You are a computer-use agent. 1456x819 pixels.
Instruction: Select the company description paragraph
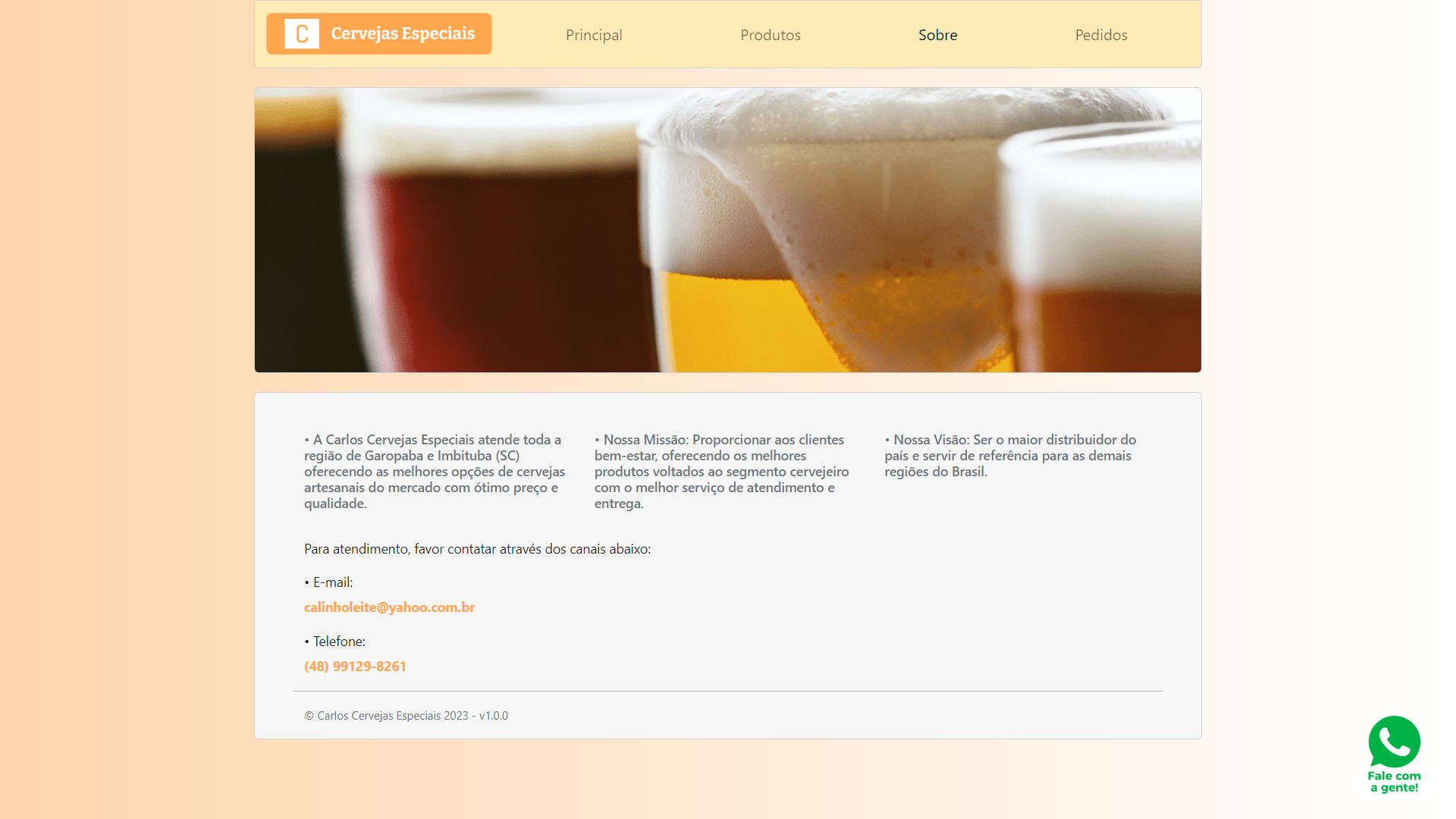pyautogui.click(x=434, y=471)
